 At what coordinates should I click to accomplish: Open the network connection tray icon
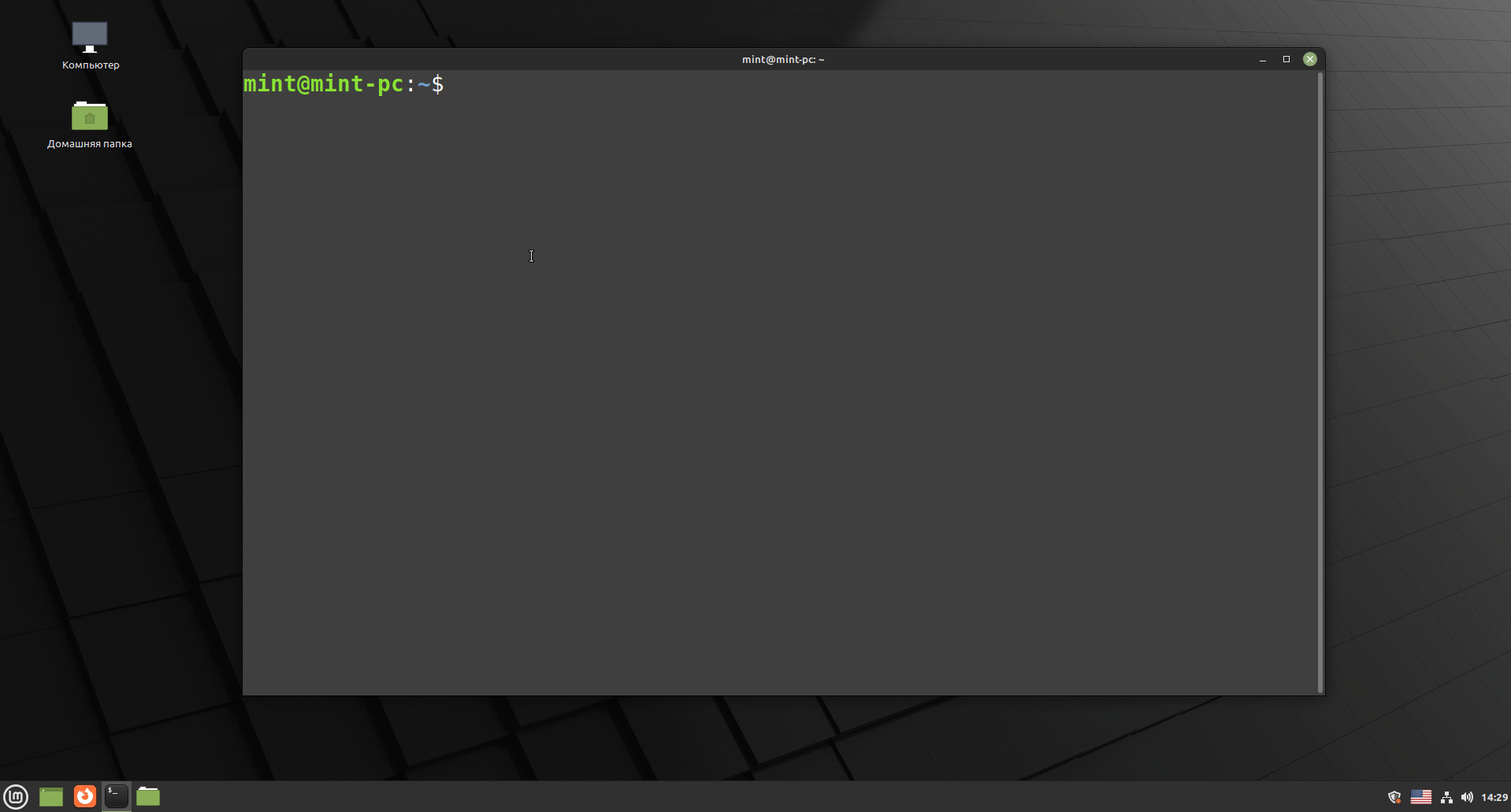[x=1446, y=797]
